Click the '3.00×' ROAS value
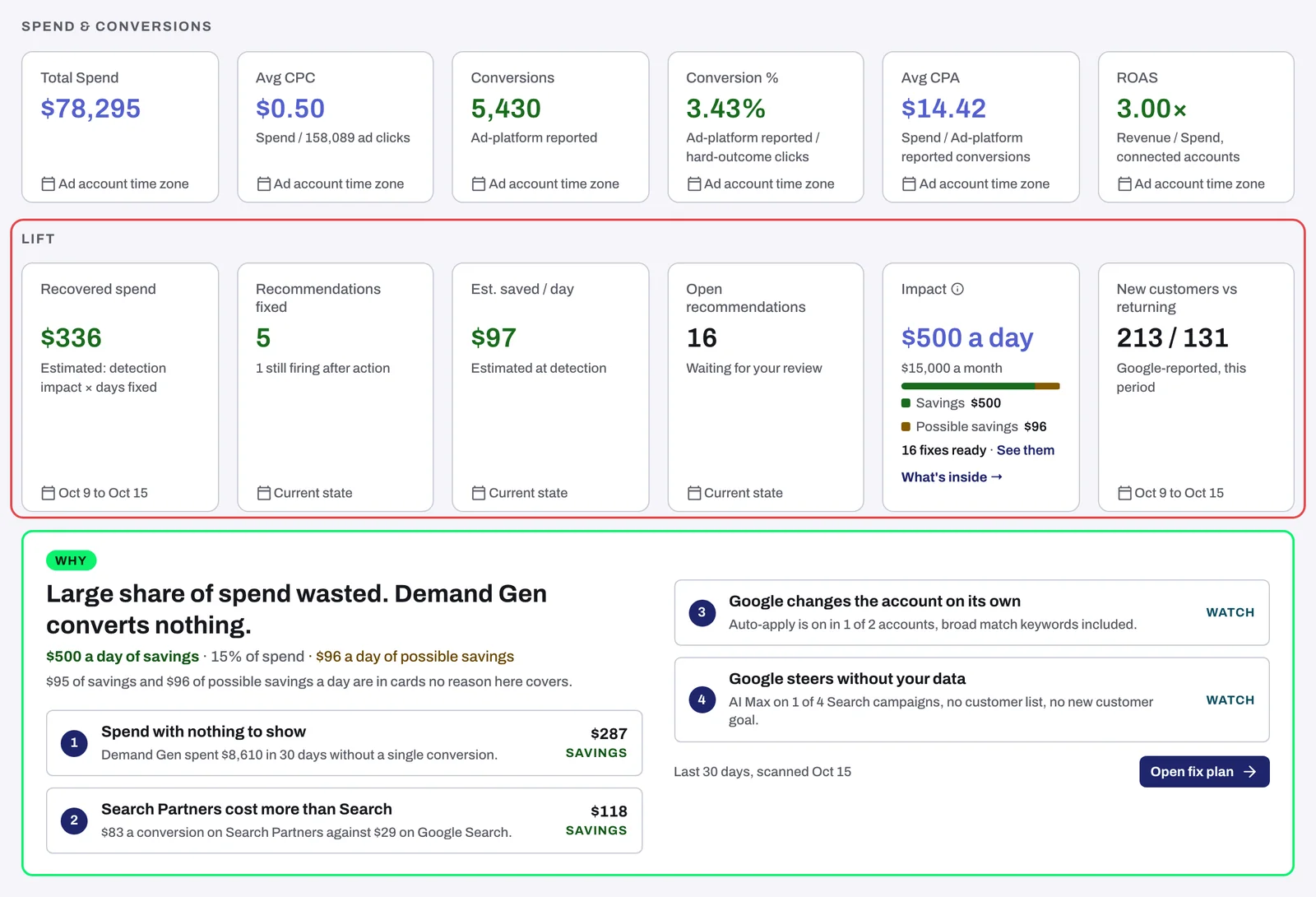The image size is (1316, 897). tap(1151, 109)
